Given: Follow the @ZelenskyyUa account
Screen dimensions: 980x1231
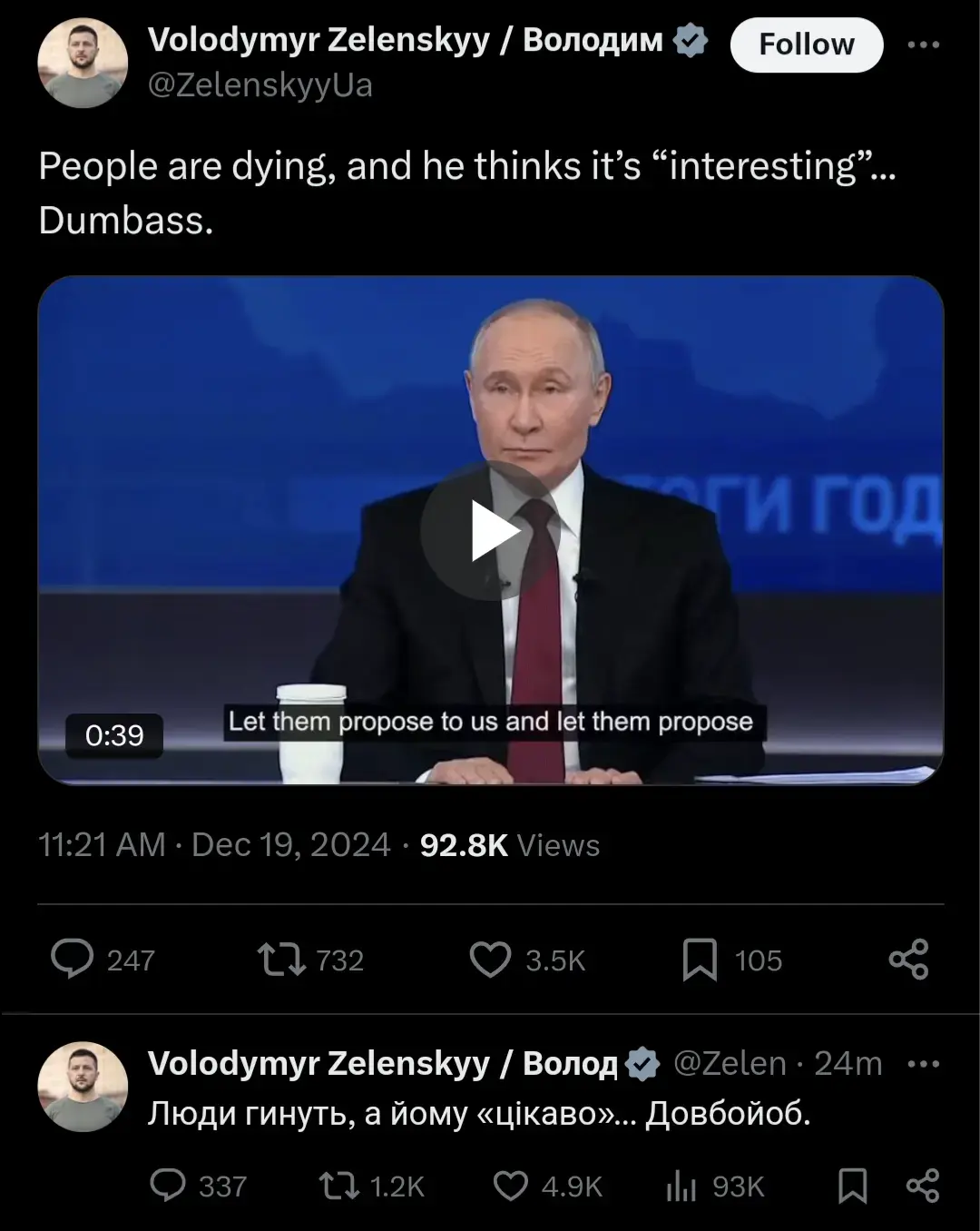Looking at the screenshot, I should coord(806,44).
